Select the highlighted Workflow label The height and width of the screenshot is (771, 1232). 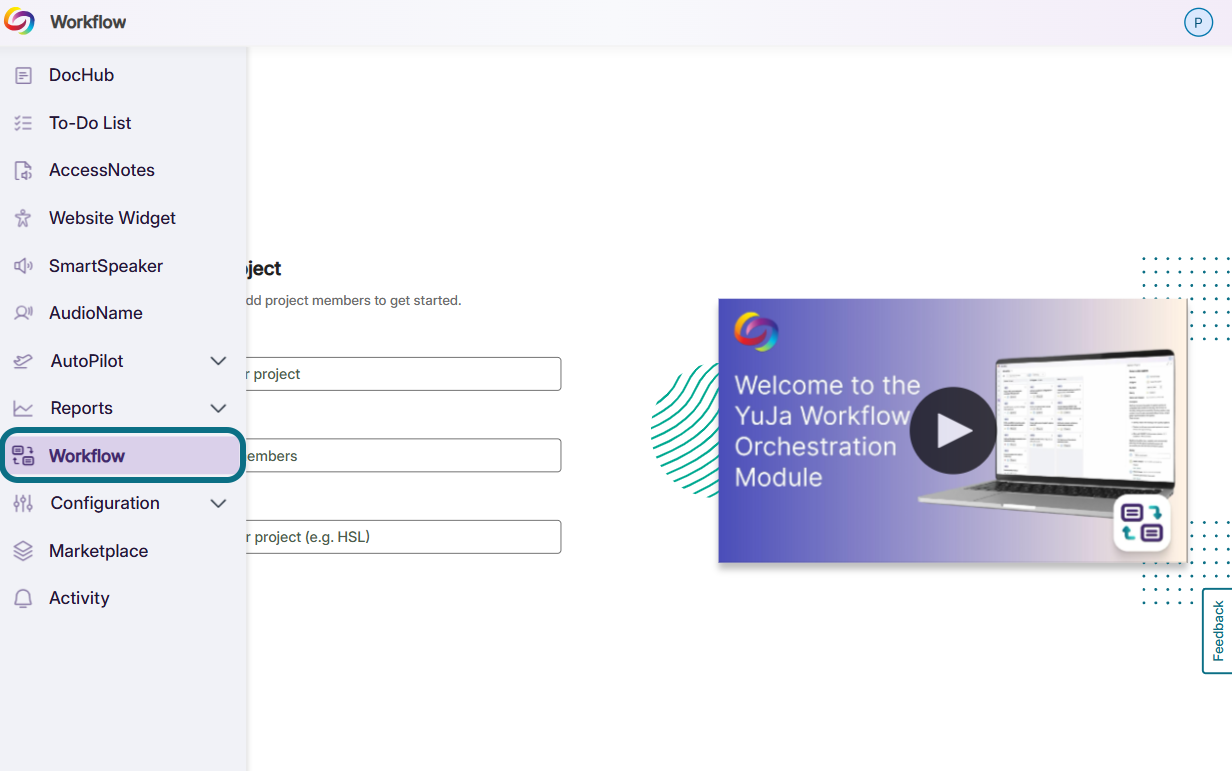point(87,456)
